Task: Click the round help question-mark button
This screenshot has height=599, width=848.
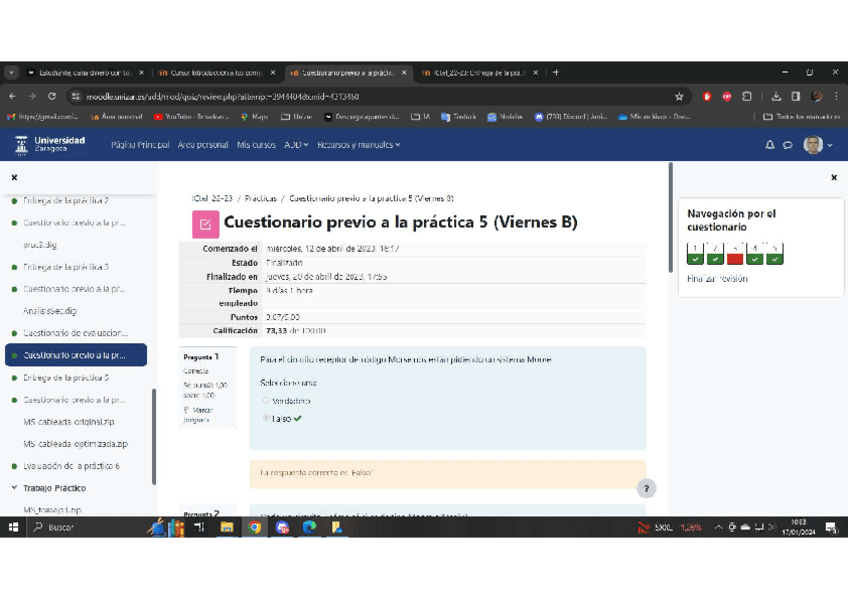Action: (x=646, y=488)
